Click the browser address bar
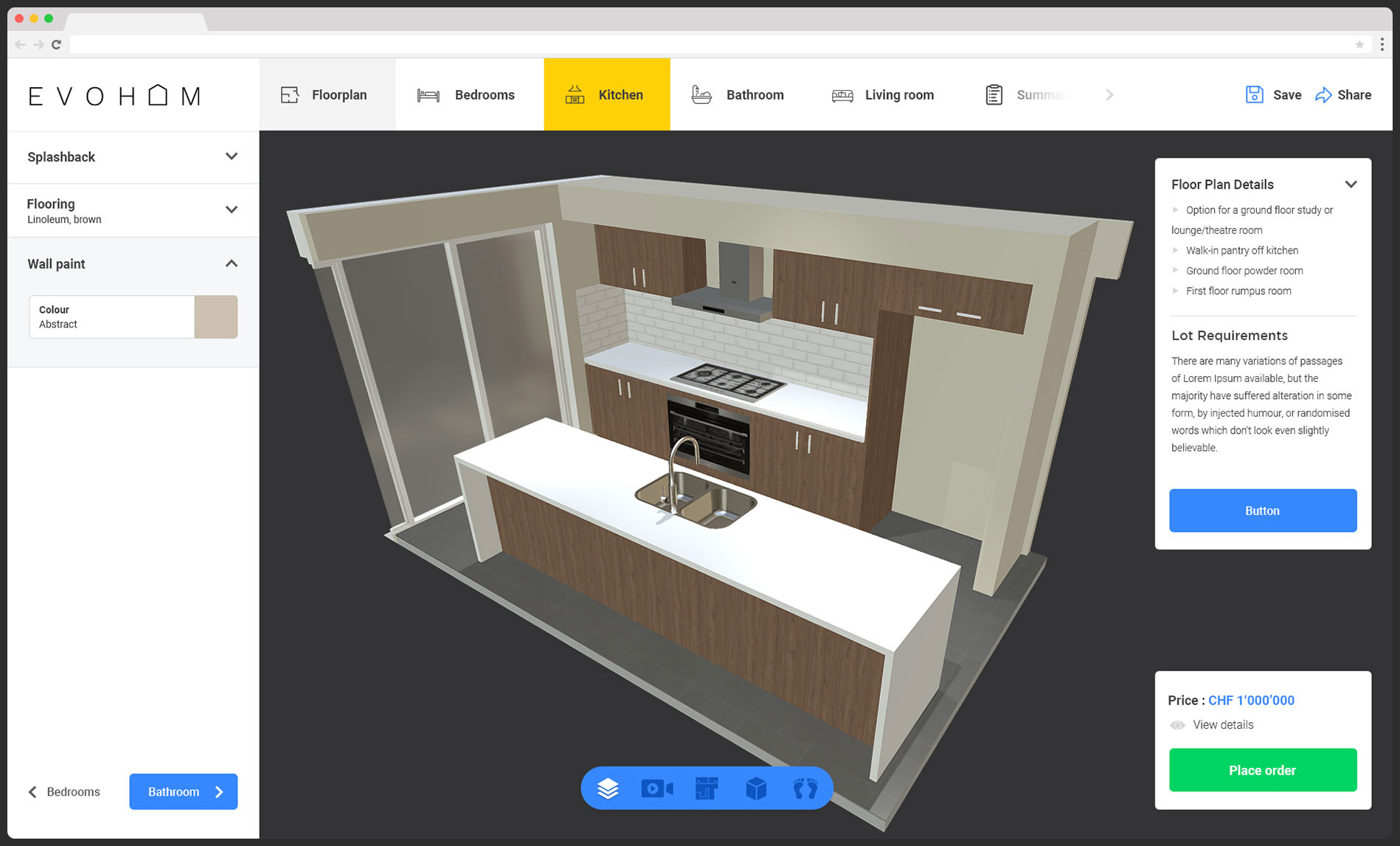The height and width of the screenshot is (846, 1400). coord(708,44)
